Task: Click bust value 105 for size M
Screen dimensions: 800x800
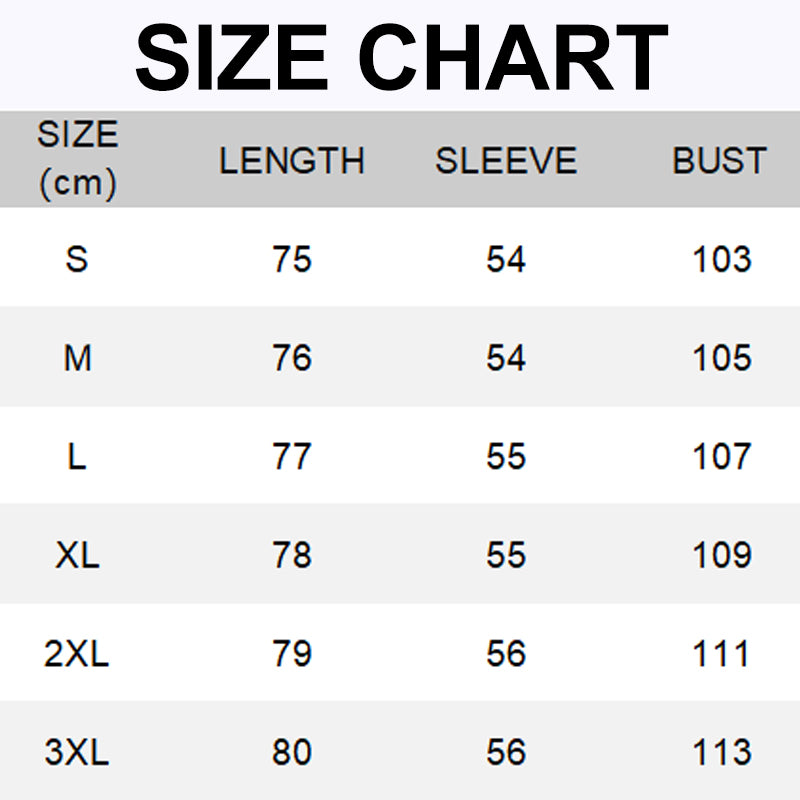Action: tap(721, 358)
